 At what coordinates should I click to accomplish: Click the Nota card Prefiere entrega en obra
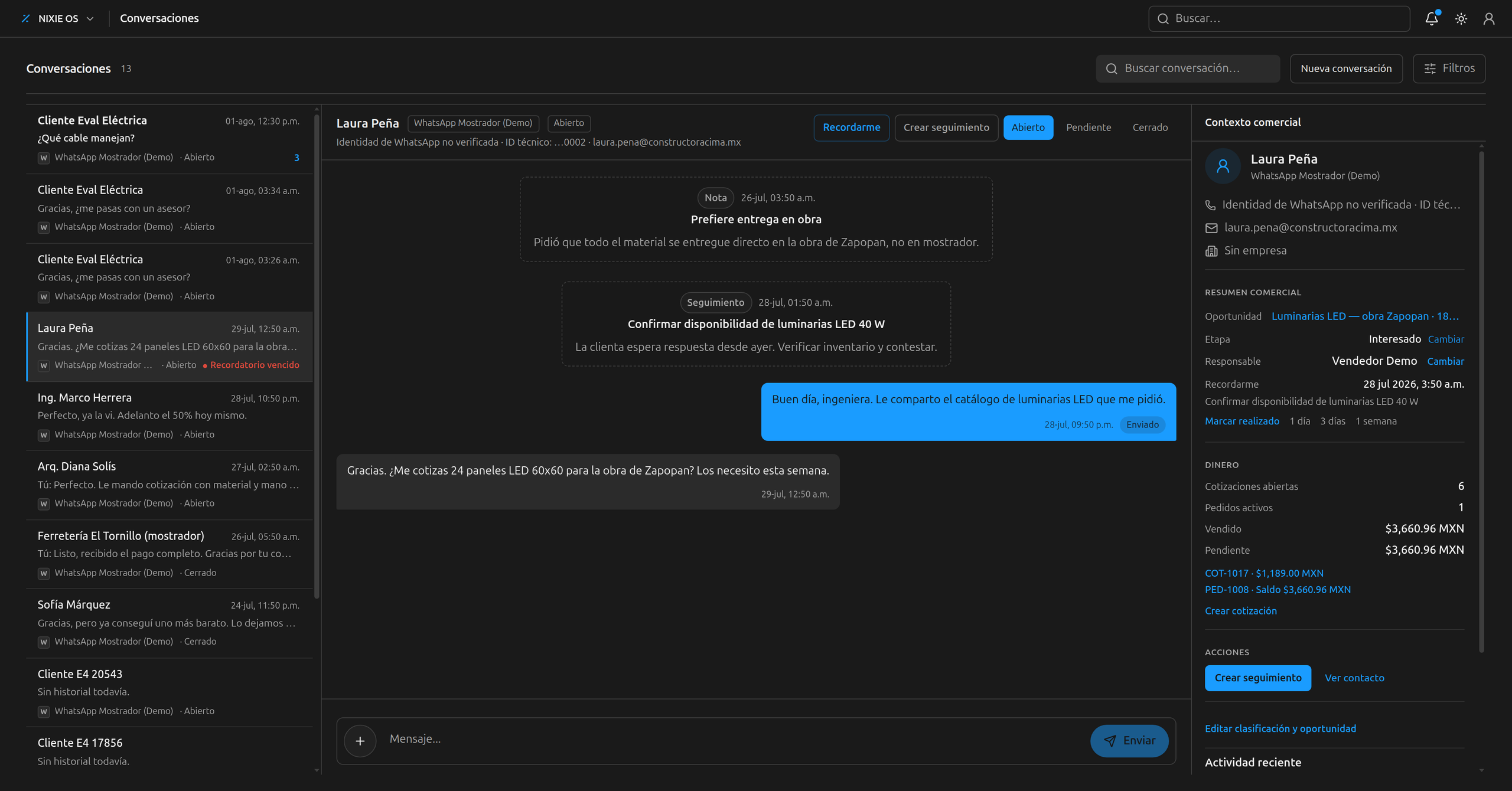pyautogui.click(x=756, y=220)
